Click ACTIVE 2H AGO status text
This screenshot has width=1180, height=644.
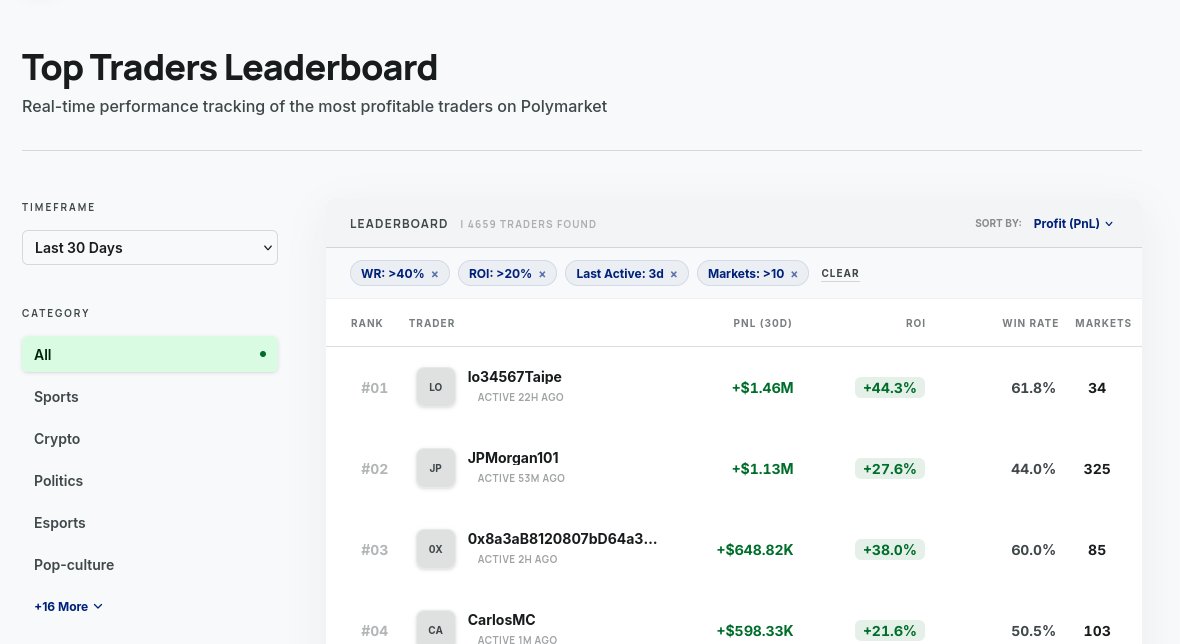(517, 559)
